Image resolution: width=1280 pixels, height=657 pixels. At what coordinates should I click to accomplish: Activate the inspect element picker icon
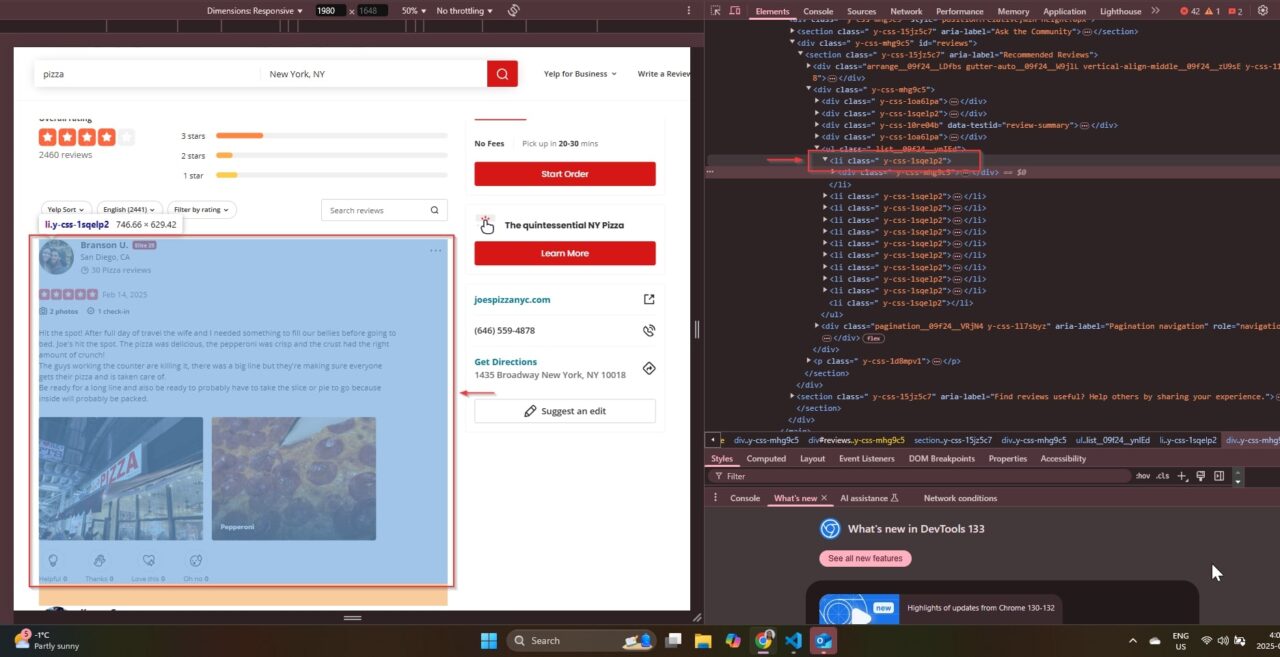pos(716,11)
